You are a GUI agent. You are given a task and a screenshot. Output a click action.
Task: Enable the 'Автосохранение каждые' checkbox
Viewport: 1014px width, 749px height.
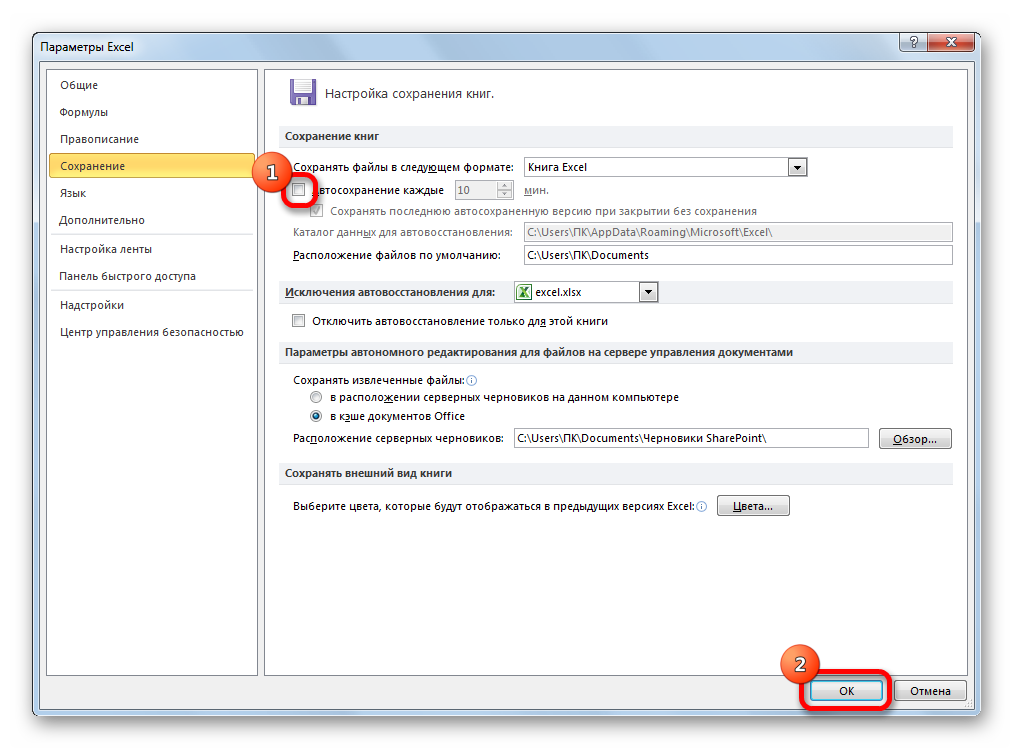pos(299,189)
